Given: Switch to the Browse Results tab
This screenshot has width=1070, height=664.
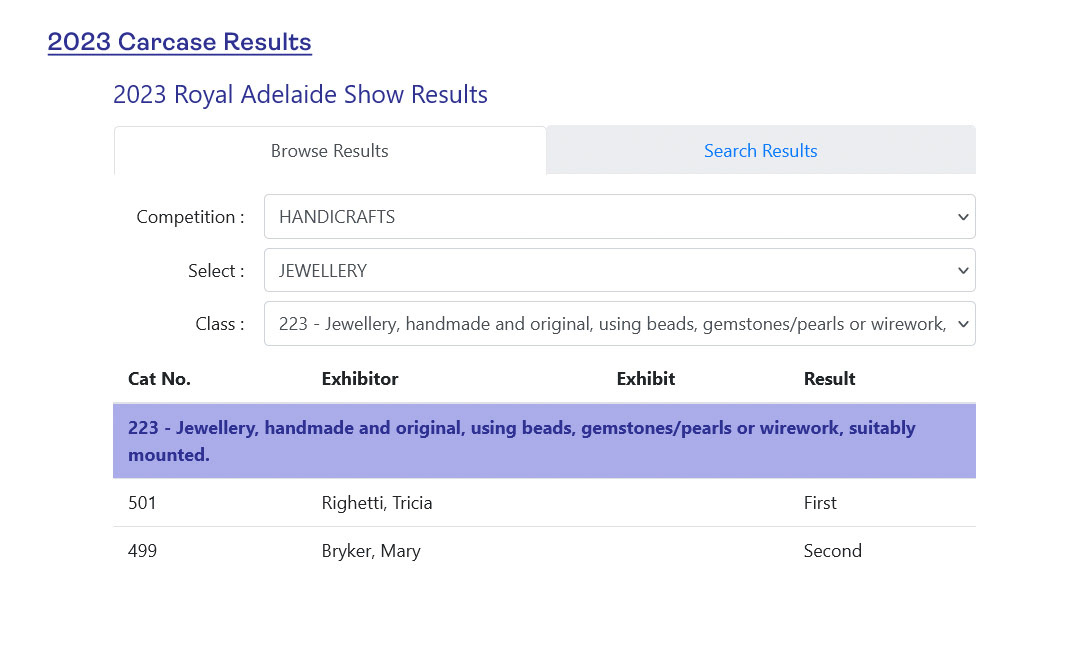Looking at the screenshot, I should click(x=330, y=151).
